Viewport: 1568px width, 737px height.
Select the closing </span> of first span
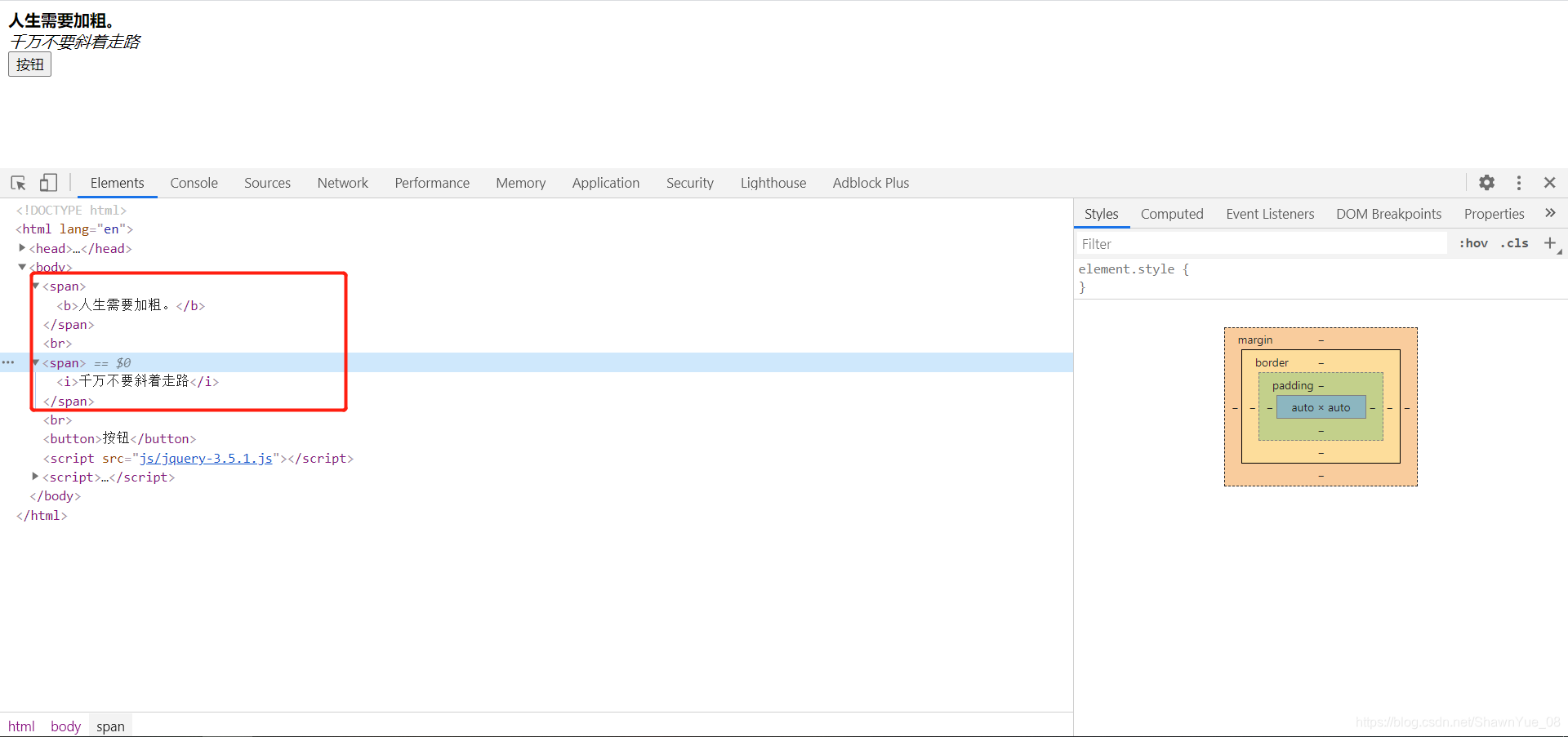(69, 325)
